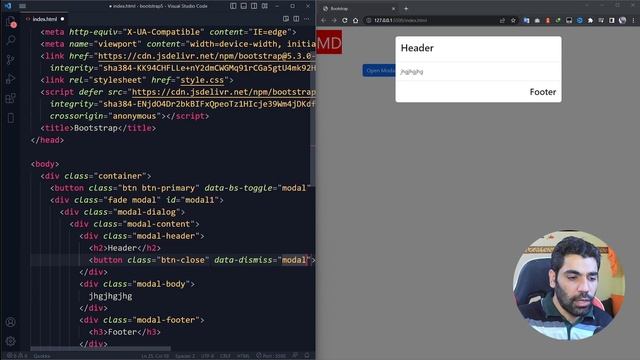
Task: Open the browser Extensions puzzle icon
Action: pos(590,20)
